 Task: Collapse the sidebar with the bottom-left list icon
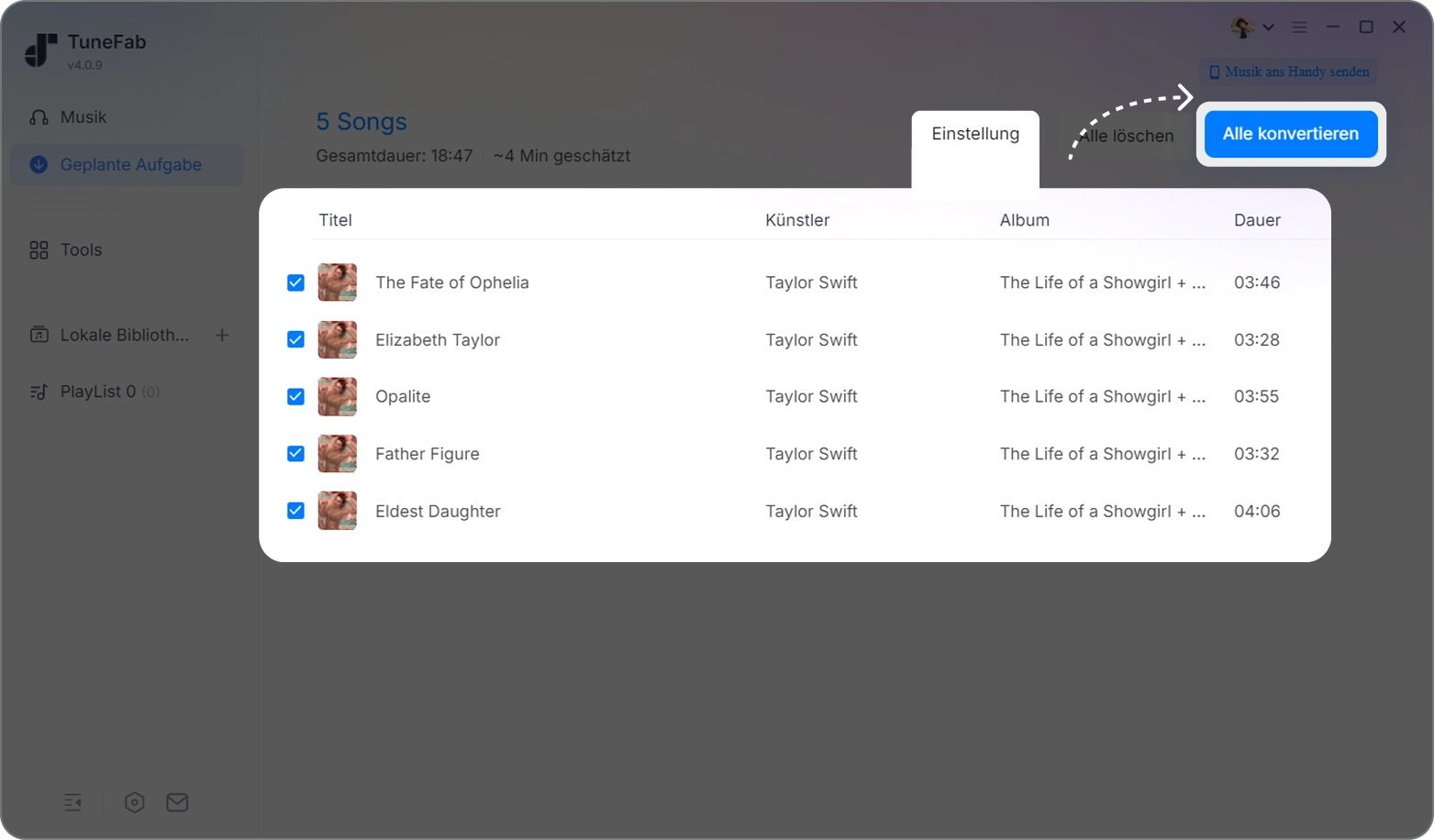point(72,802)
